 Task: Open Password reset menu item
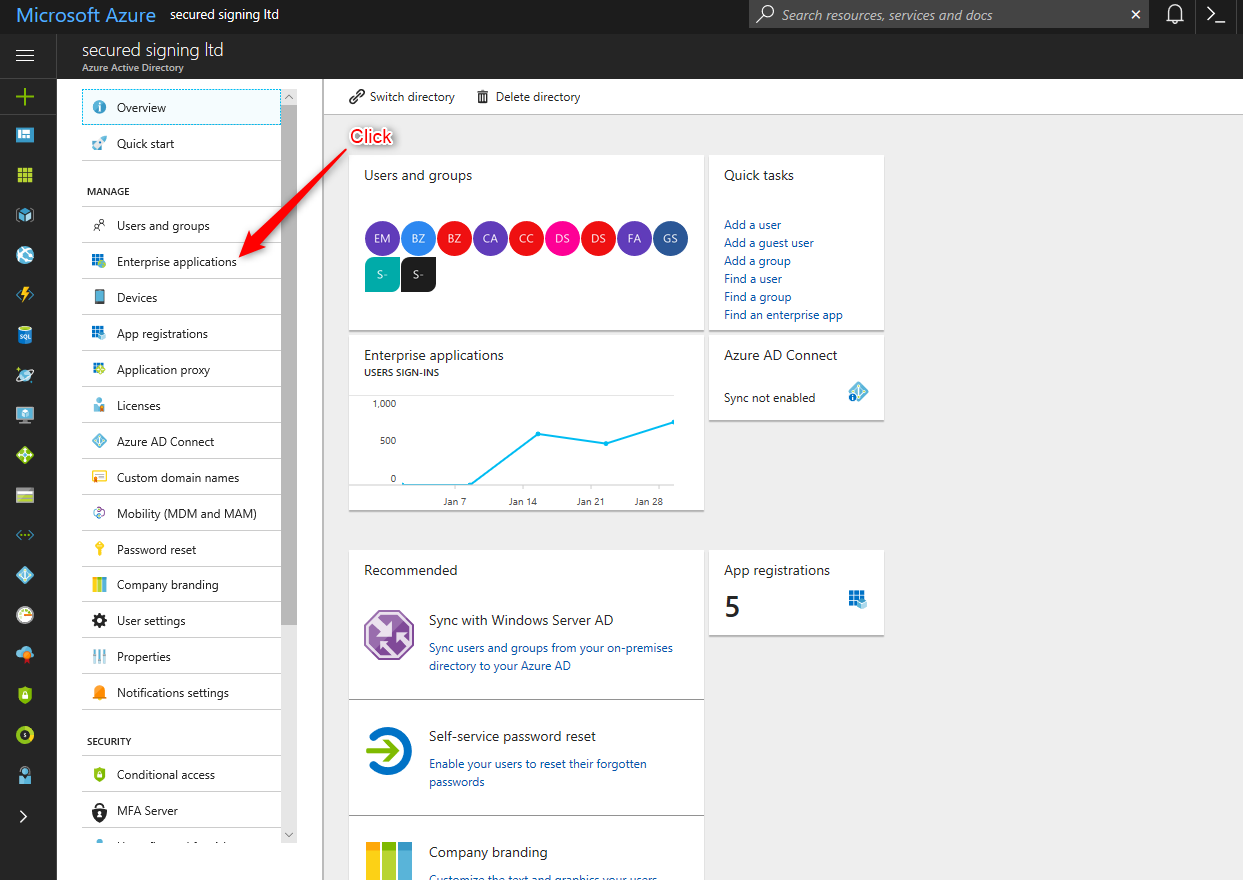click(x=181, y=549)
